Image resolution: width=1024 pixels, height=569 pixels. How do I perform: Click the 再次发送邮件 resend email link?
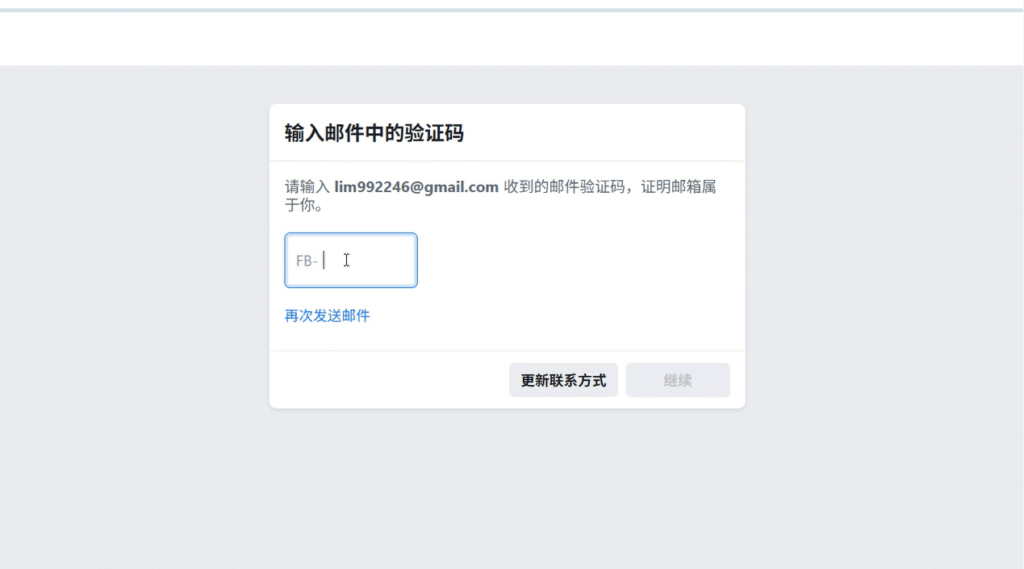327,316
